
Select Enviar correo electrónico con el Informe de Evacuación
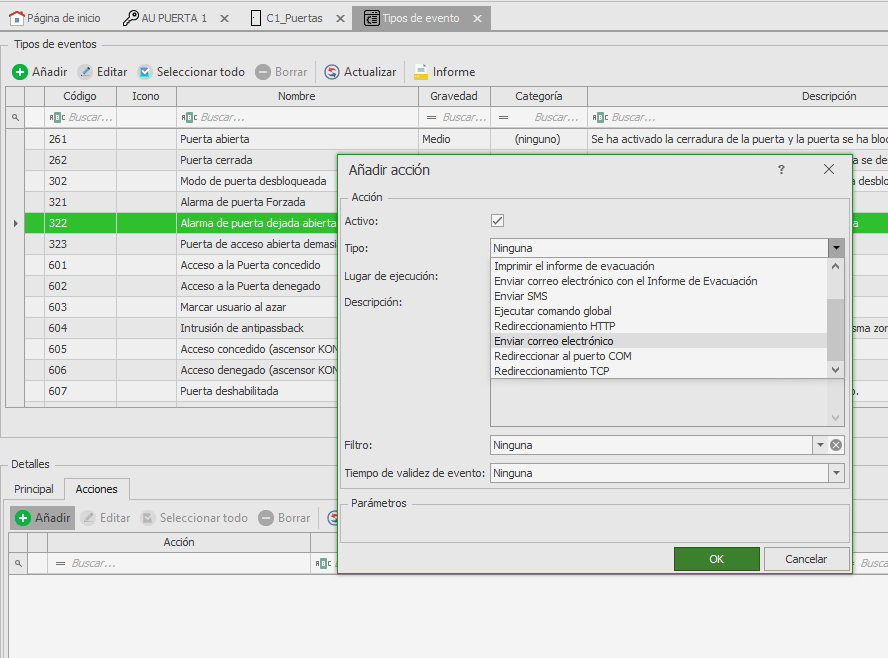[659, 281]
